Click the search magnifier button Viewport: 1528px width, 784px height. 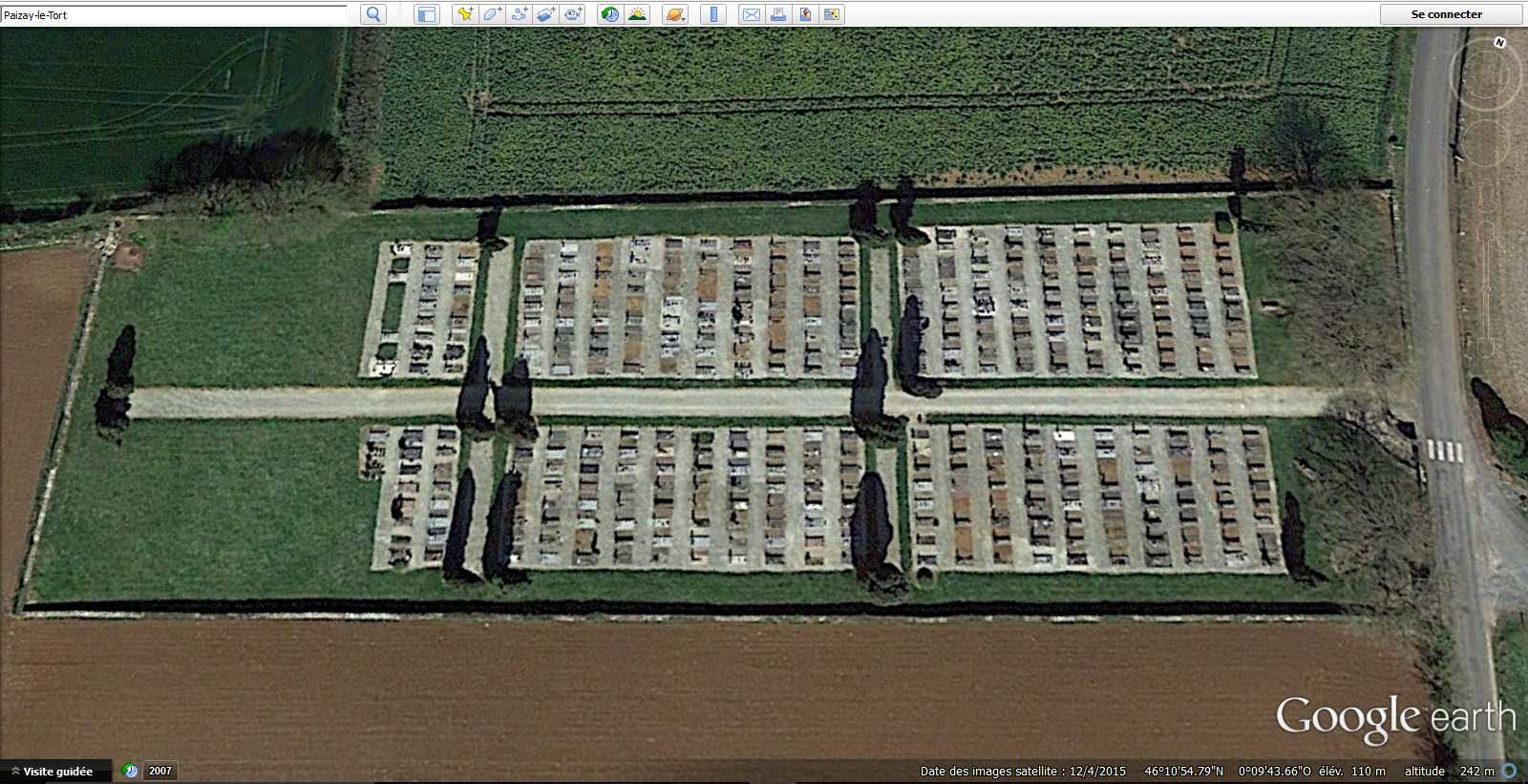pyautogui.click(x=373, y=14)
